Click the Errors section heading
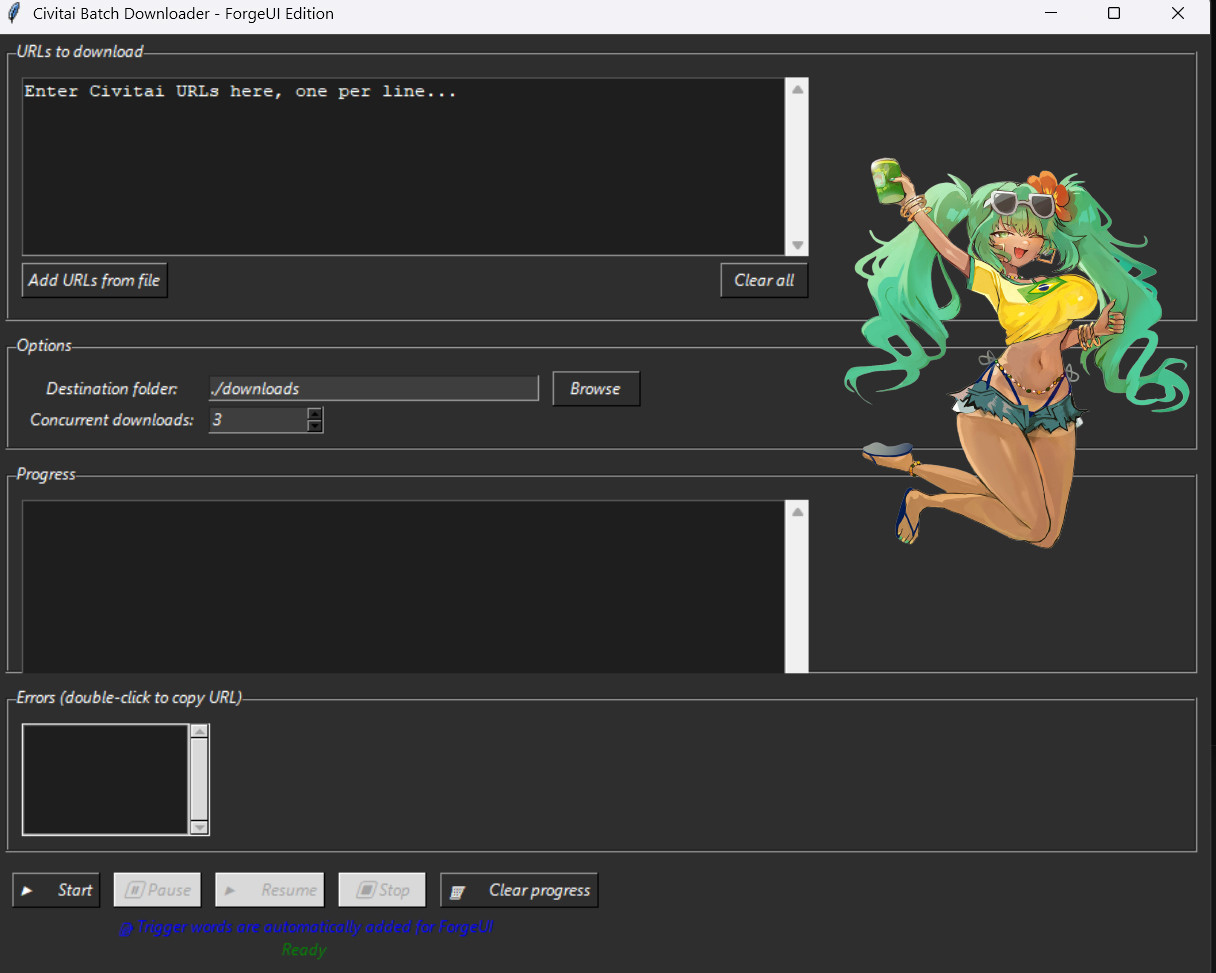This screenshot has width=1216, height=973. click(x=129, y=697)
